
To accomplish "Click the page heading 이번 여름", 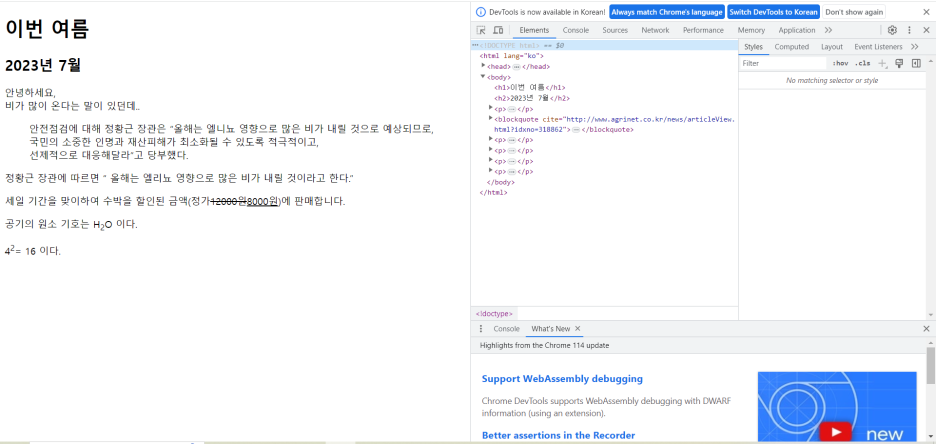I will (x=47, y=29).
